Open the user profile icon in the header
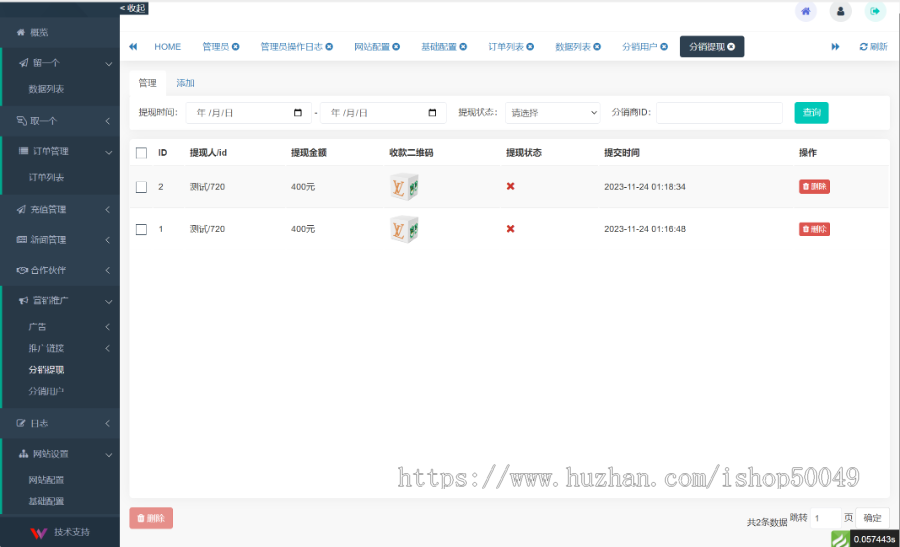This screenshot has width=900, height=547. (x=840, y=11)
